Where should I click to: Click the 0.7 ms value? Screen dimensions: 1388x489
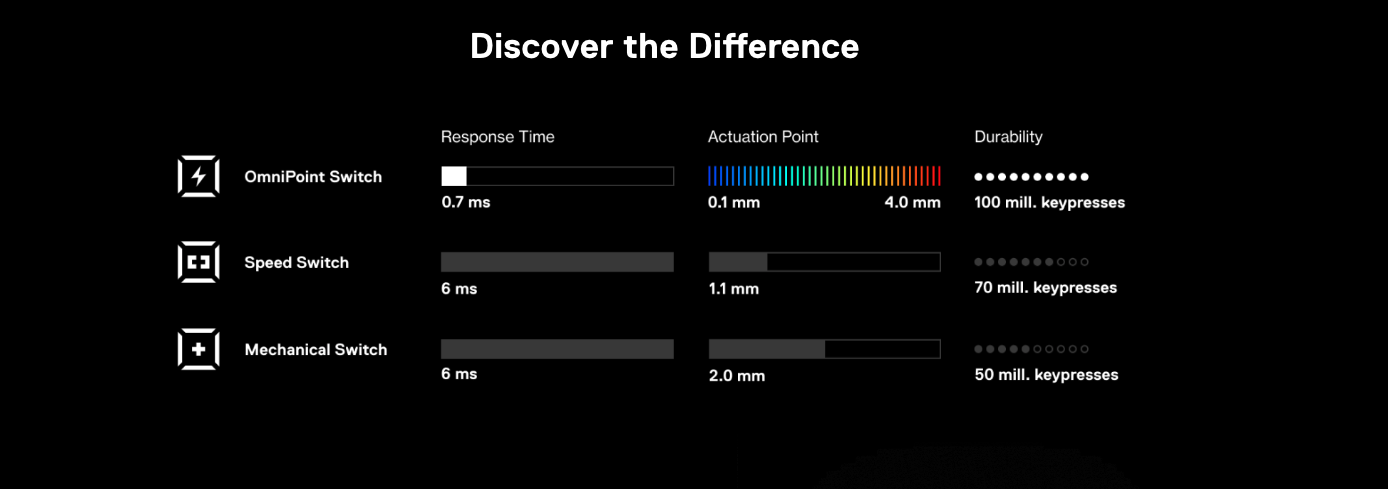tap(466, 202)
